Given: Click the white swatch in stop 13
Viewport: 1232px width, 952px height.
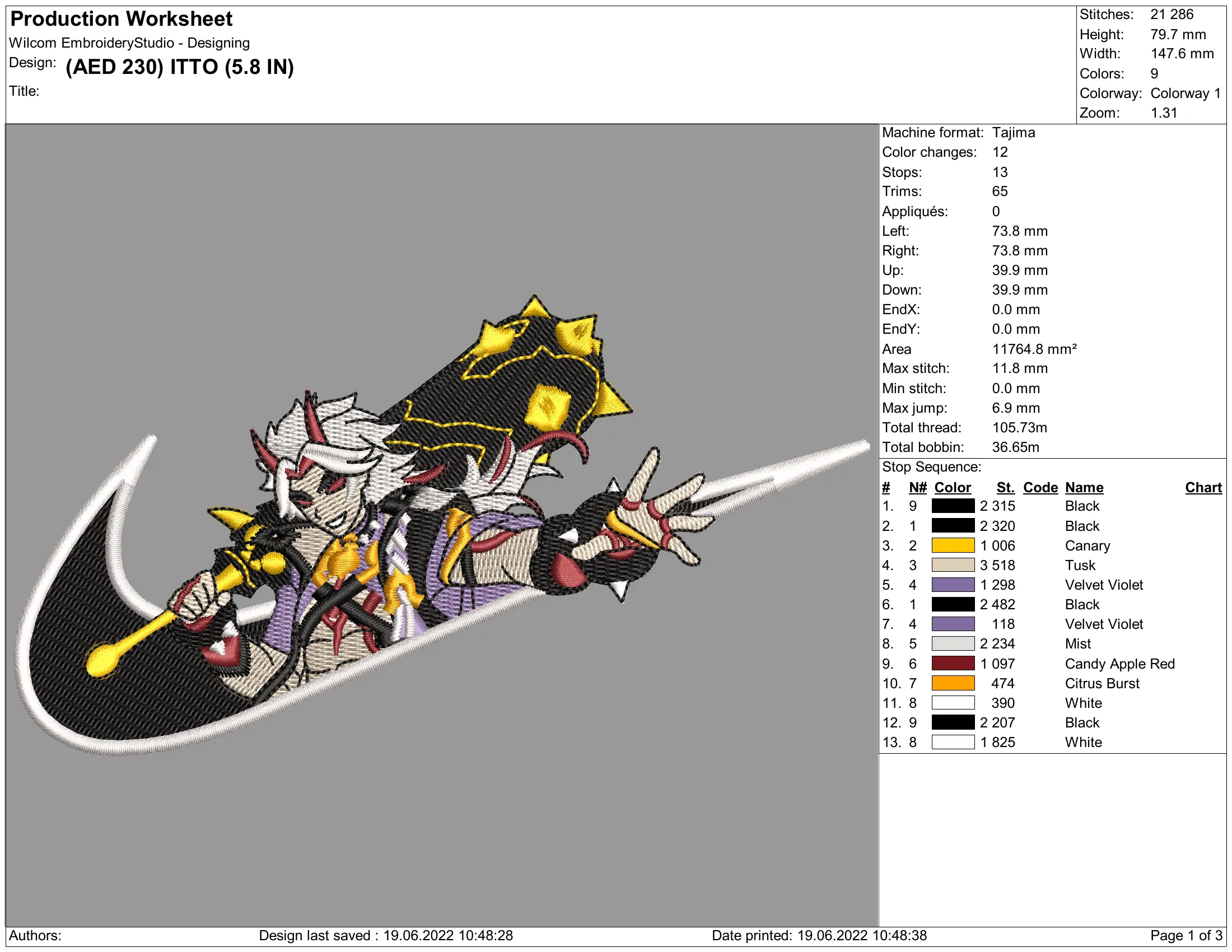Looking at the screenshot, I should point(953,742).
